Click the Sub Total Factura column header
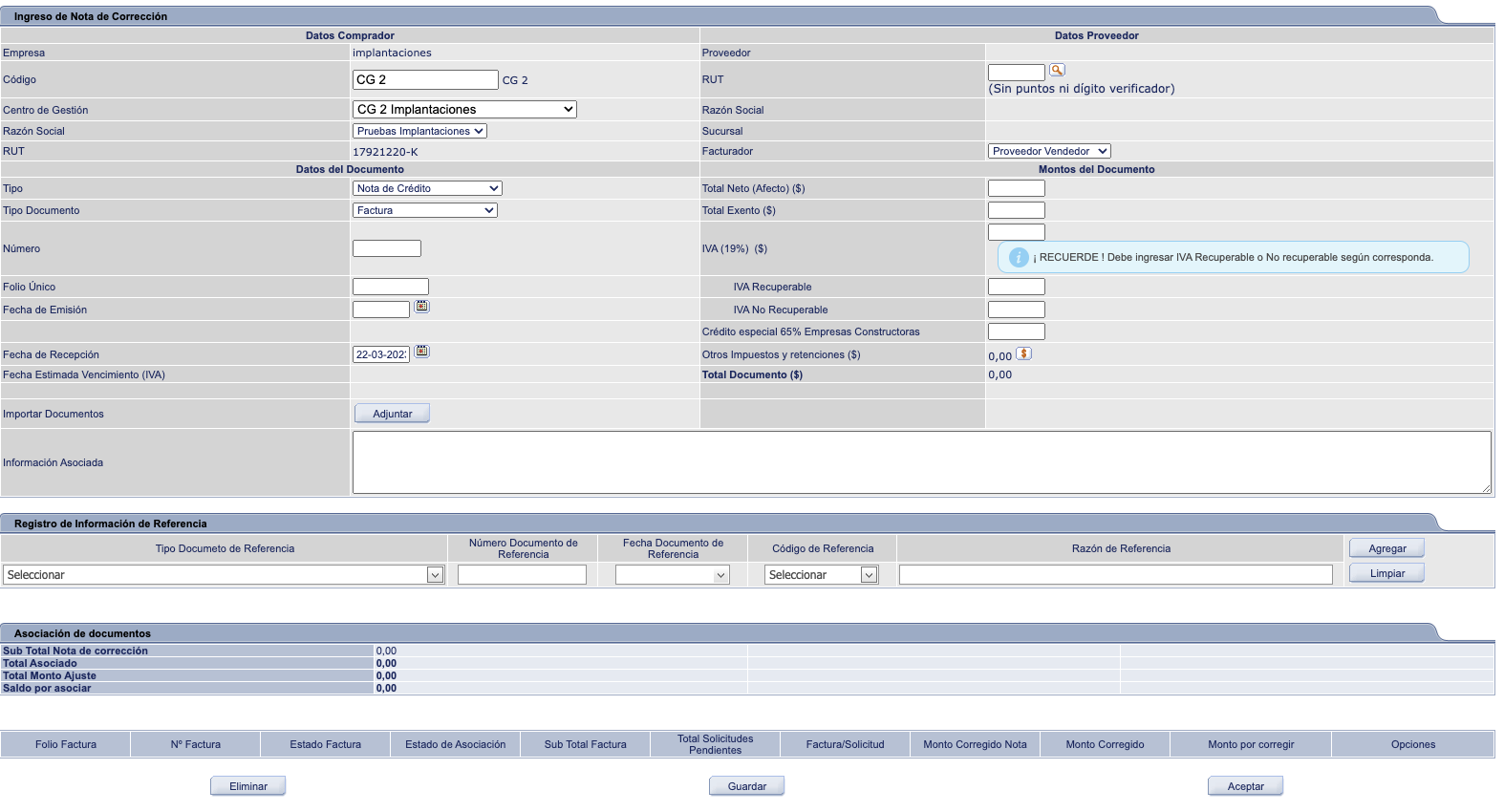 pyautogui.click(x=586, y=744)
